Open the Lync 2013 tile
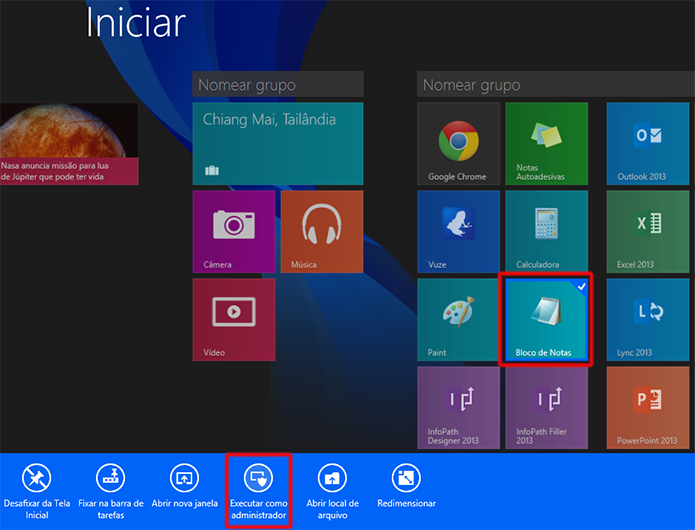Screen dimensions: 695x530 pyautogui.click(x=648, y=320)
